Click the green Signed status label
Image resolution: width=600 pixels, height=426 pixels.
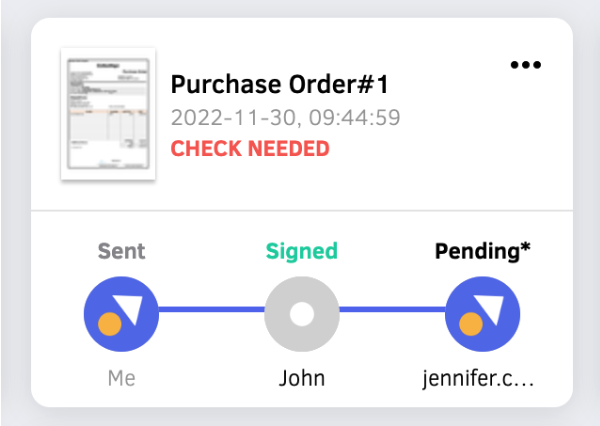pyautogui.click(x=302, y=253)
